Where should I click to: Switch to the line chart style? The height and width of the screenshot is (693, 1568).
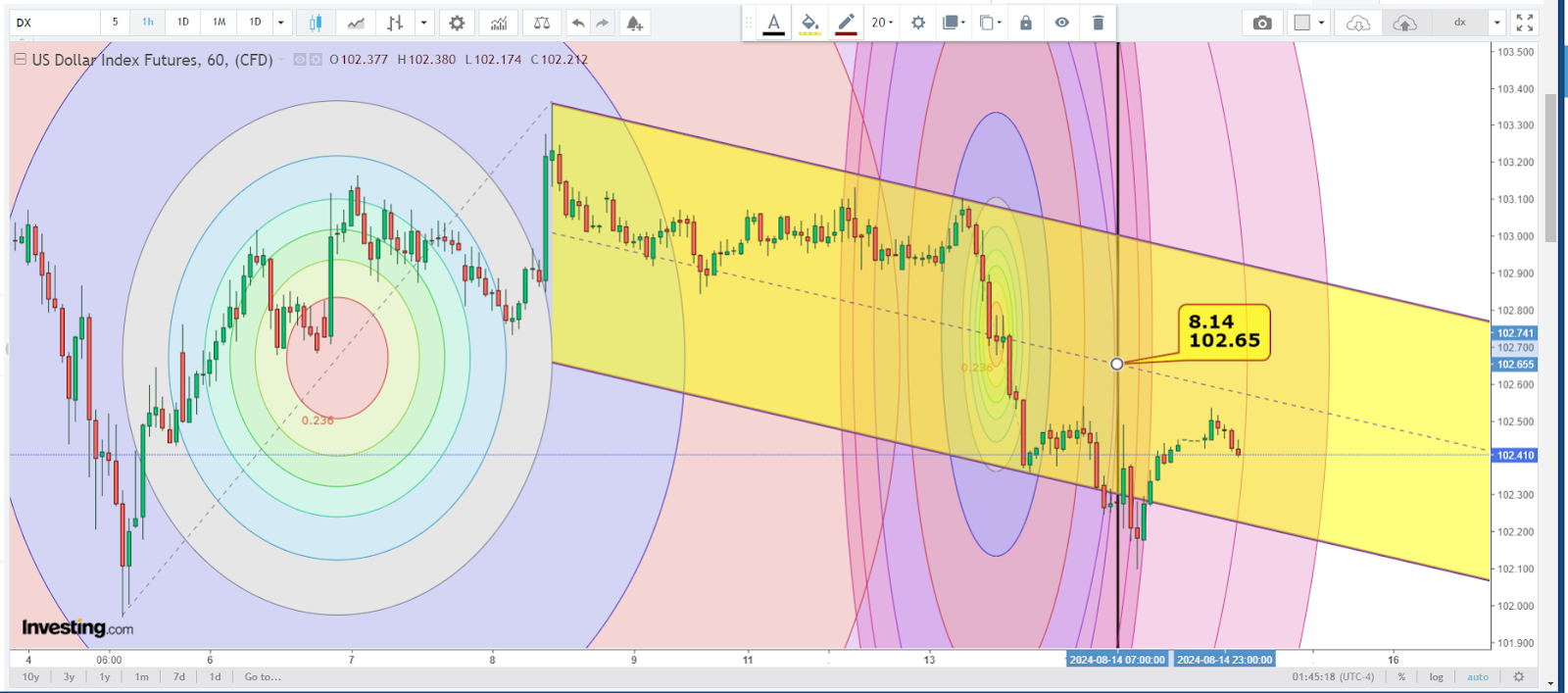pyautogui.click(x=357, y=23)
